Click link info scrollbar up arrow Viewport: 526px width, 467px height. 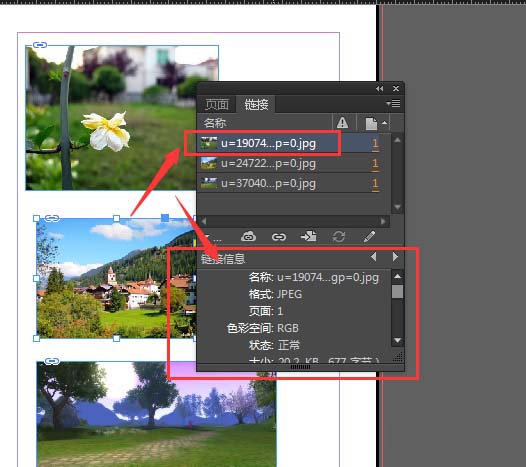[398, 276]
